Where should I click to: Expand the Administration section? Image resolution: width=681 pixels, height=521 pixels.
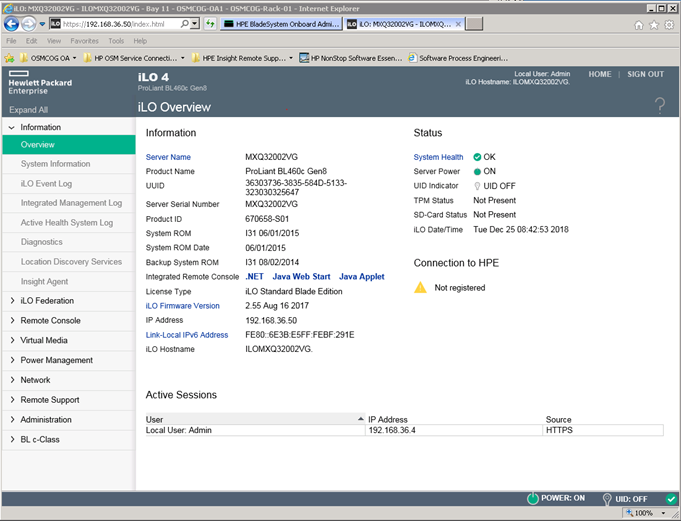pos(12,419)
